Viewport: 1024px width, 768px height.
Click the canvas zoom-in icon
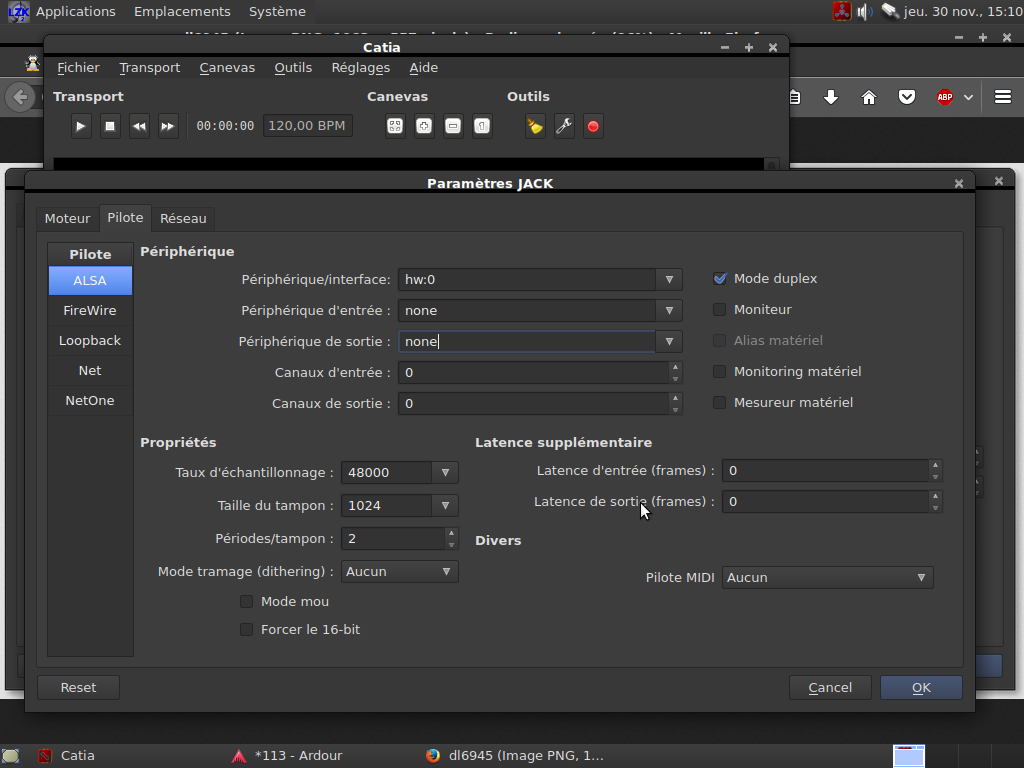click(x=424, y=126)
